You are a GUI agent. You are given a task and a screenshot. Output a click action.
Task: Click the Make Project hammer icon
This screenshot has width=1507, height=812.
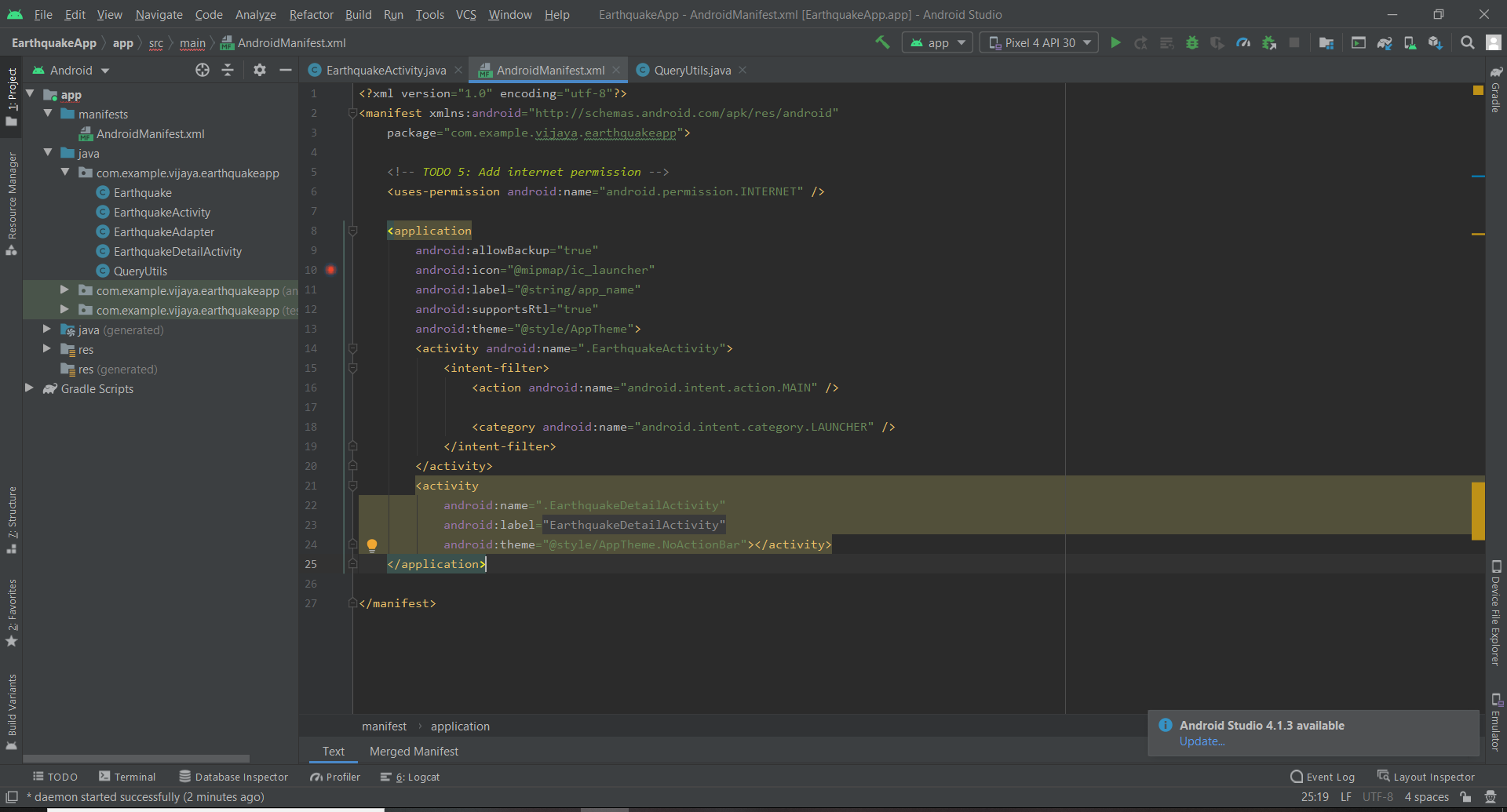click(x=882, y=42)
